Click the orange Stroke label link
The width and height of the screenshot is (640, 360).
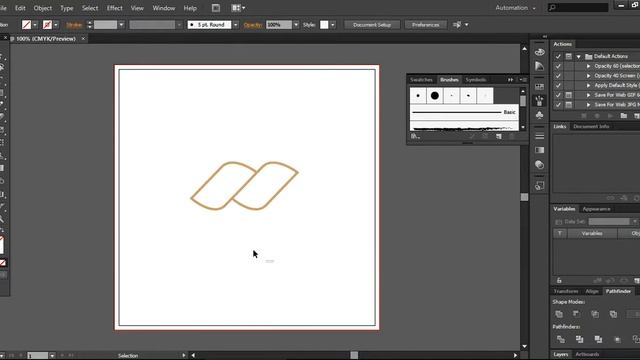coord(74,25)
